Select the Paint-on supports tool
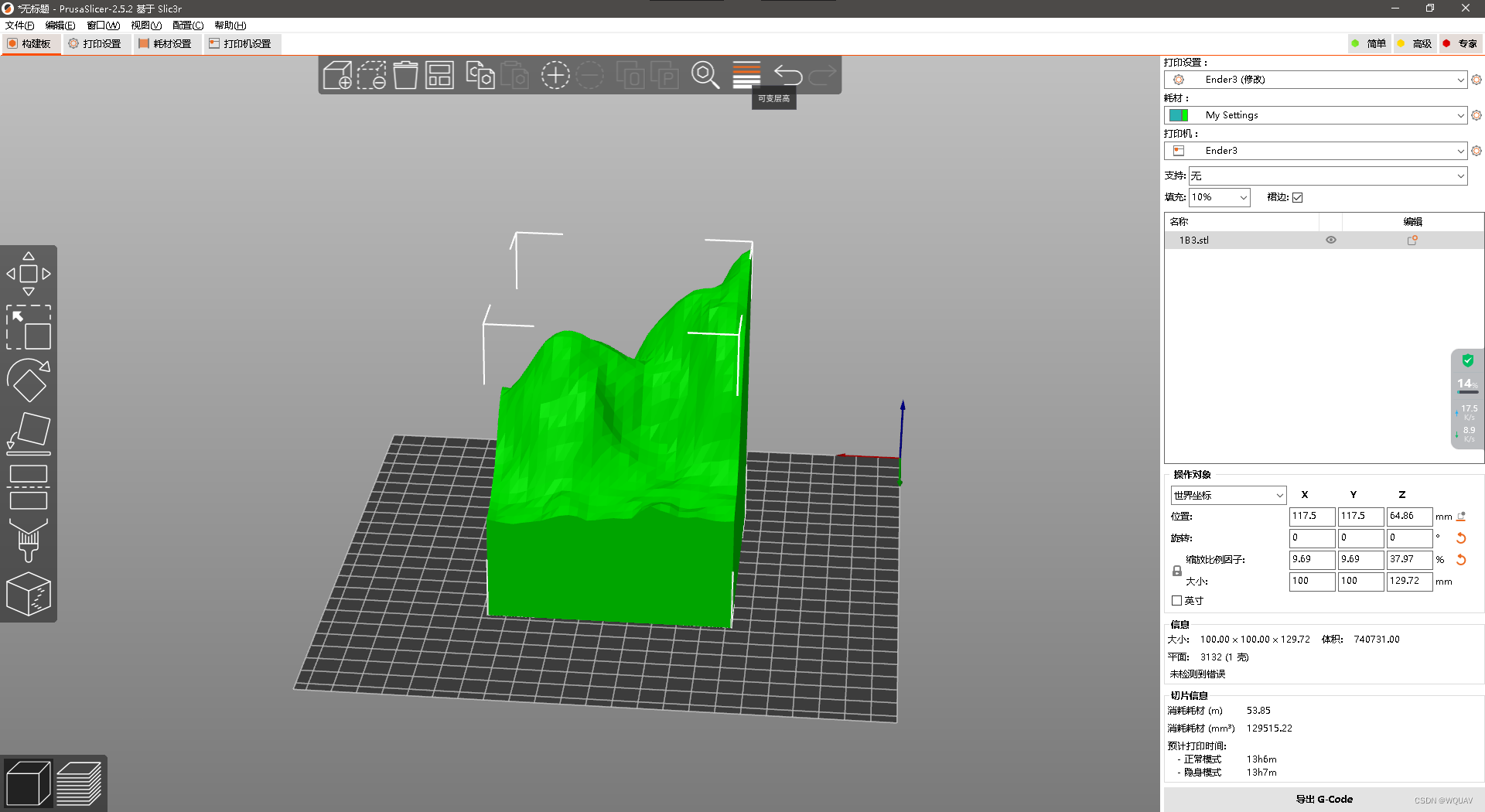The width and height of the screenshot is (1485, 812). tap(29, 540)
